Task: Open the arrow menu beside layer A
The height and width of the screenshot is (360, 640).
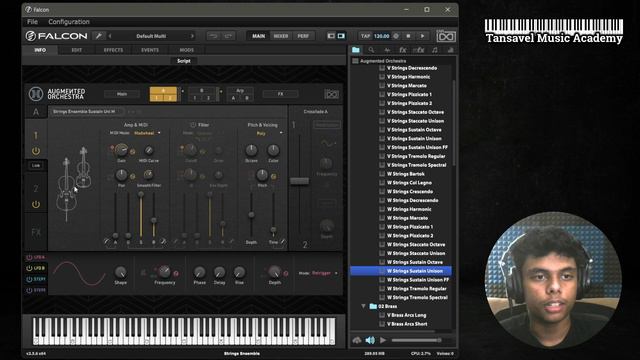Action: [x=182, y=91]
